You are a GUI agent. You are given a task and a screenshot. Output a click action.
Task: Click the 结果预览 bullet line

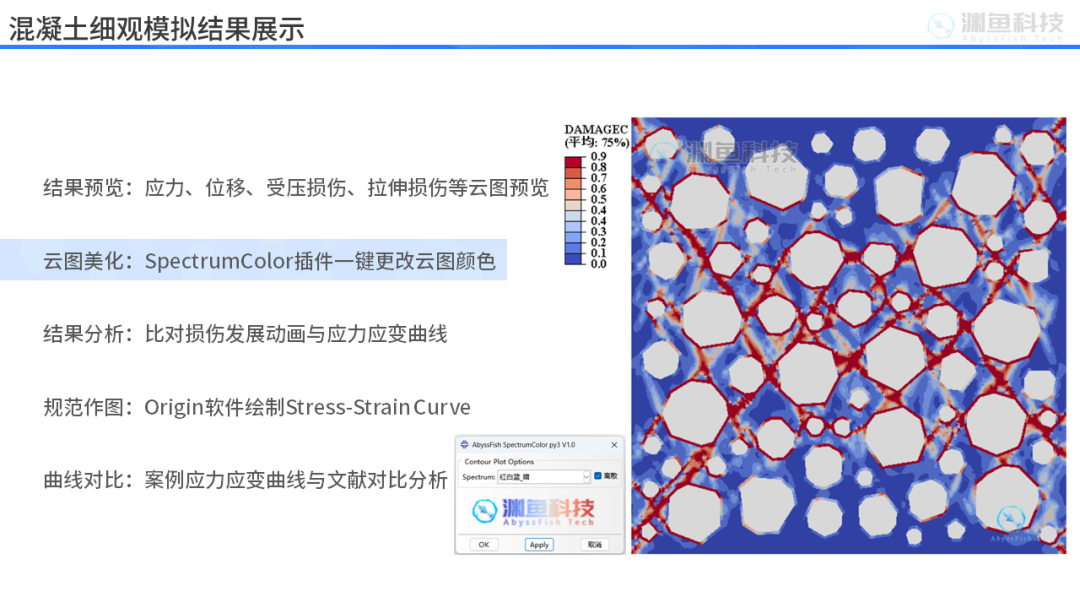click(x=295, y=187)
